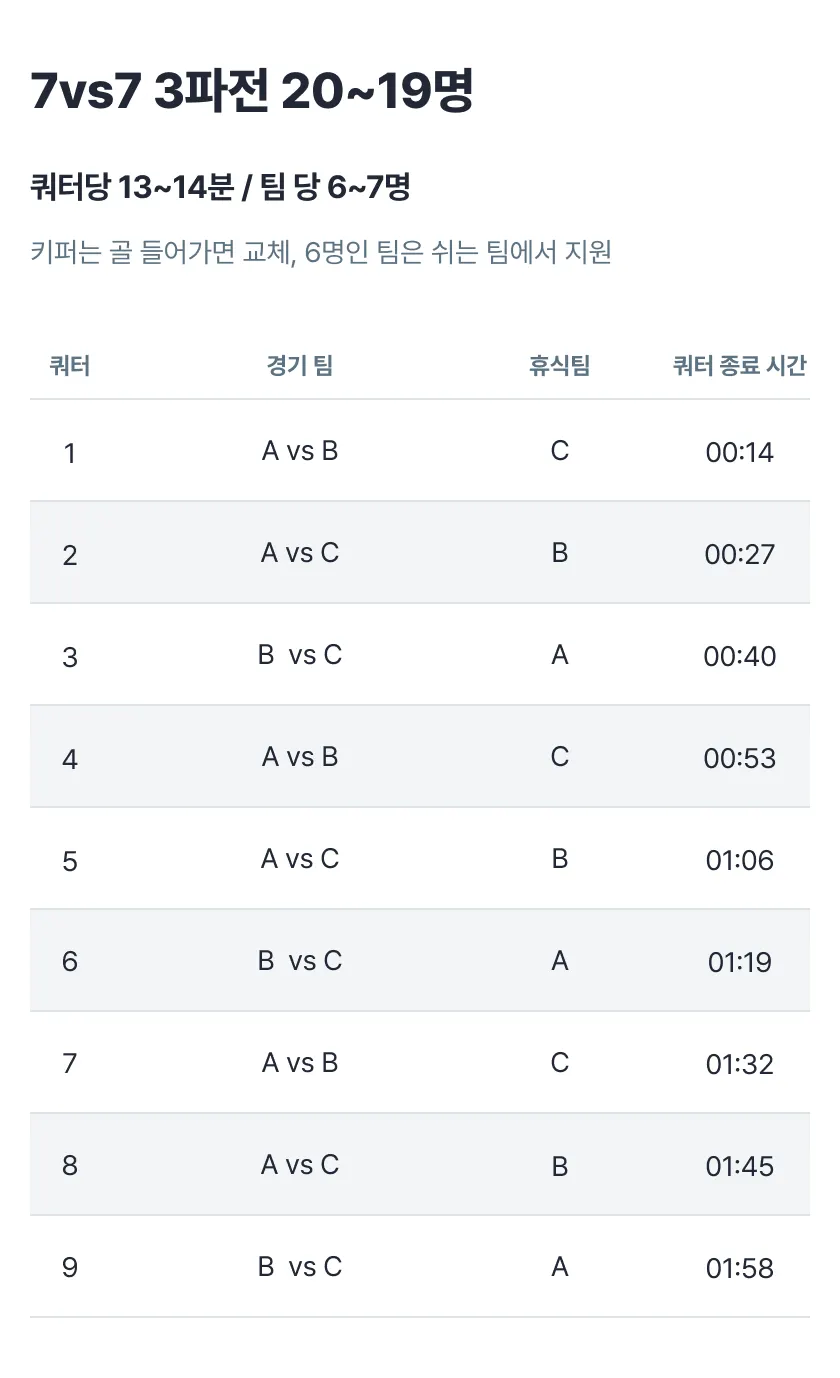
Task: Select the 00:53 end time cell
Action: 739,759
